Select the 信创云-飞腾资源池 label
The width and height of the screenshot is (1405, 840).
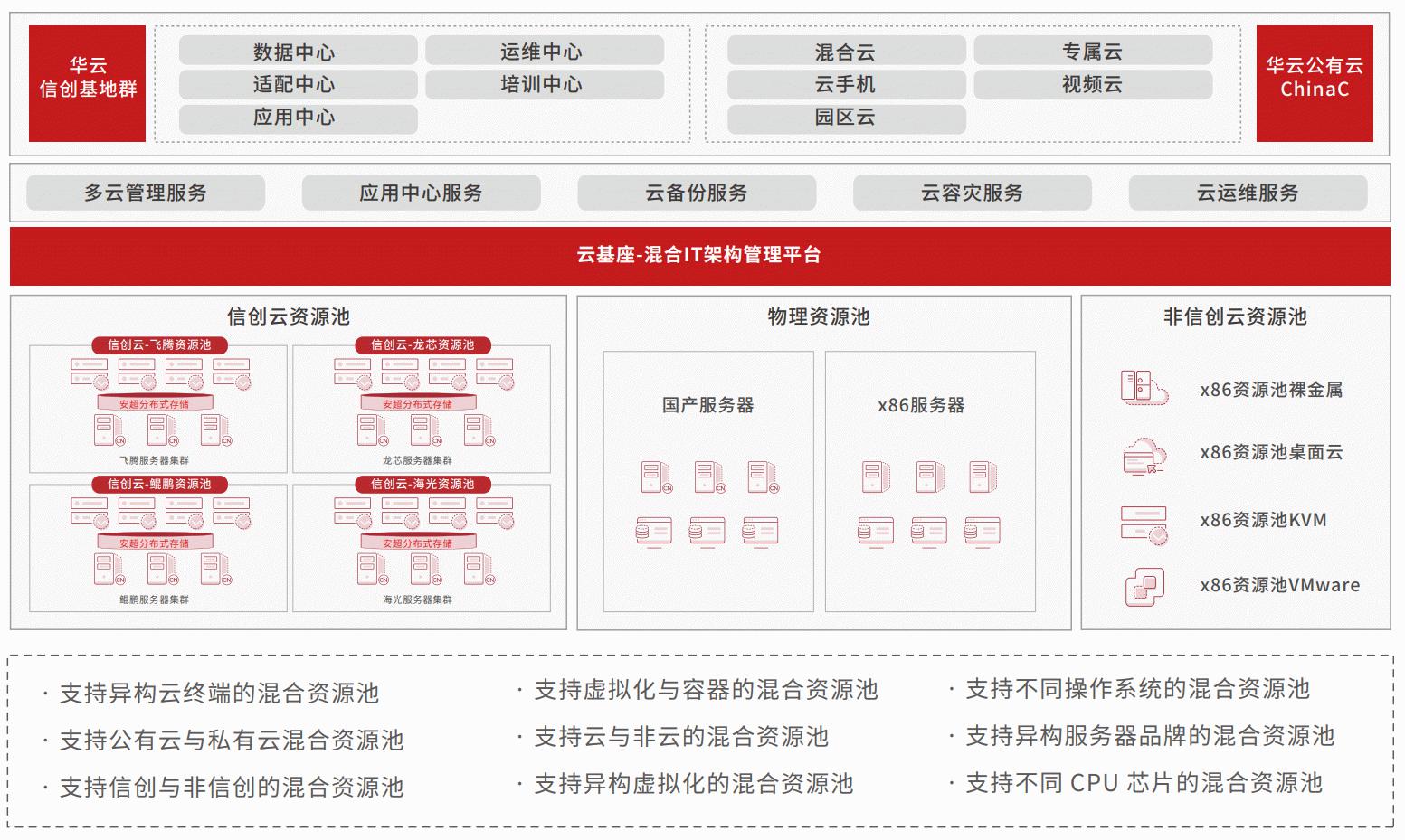pyautogui.click(x=159, y=344)
